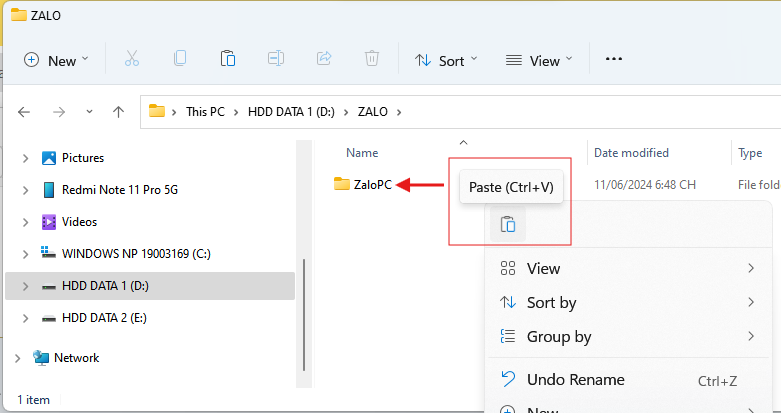Click the Share icon in toolbar
781x413 pixels.
(324, 59)
